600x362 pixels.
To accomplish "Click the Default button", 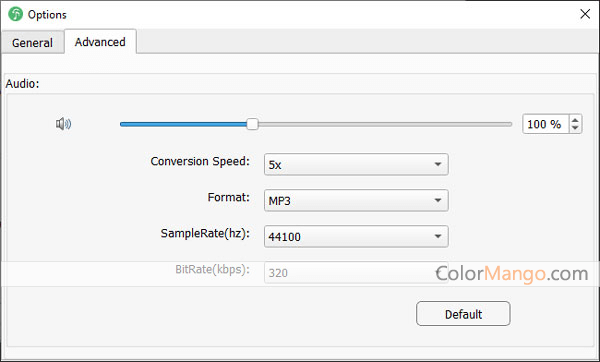I will (x=463, y=314).
